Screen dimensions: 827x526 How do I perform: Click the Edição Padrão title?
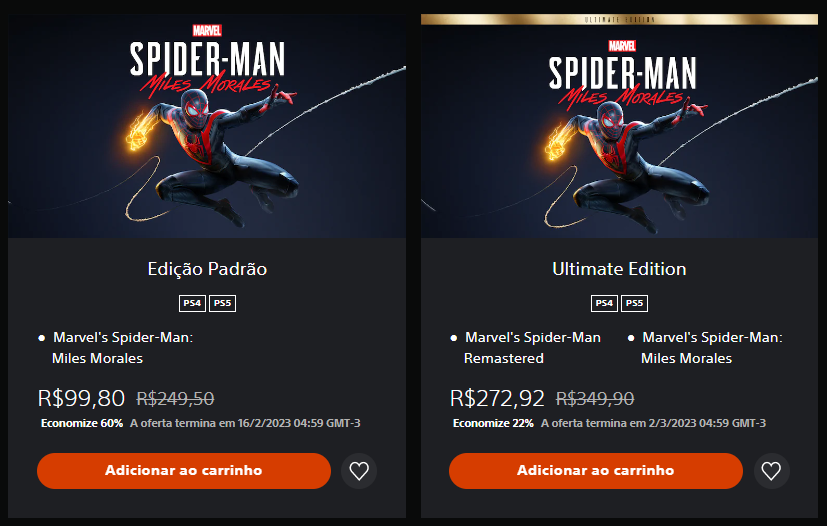click(207, 269)
